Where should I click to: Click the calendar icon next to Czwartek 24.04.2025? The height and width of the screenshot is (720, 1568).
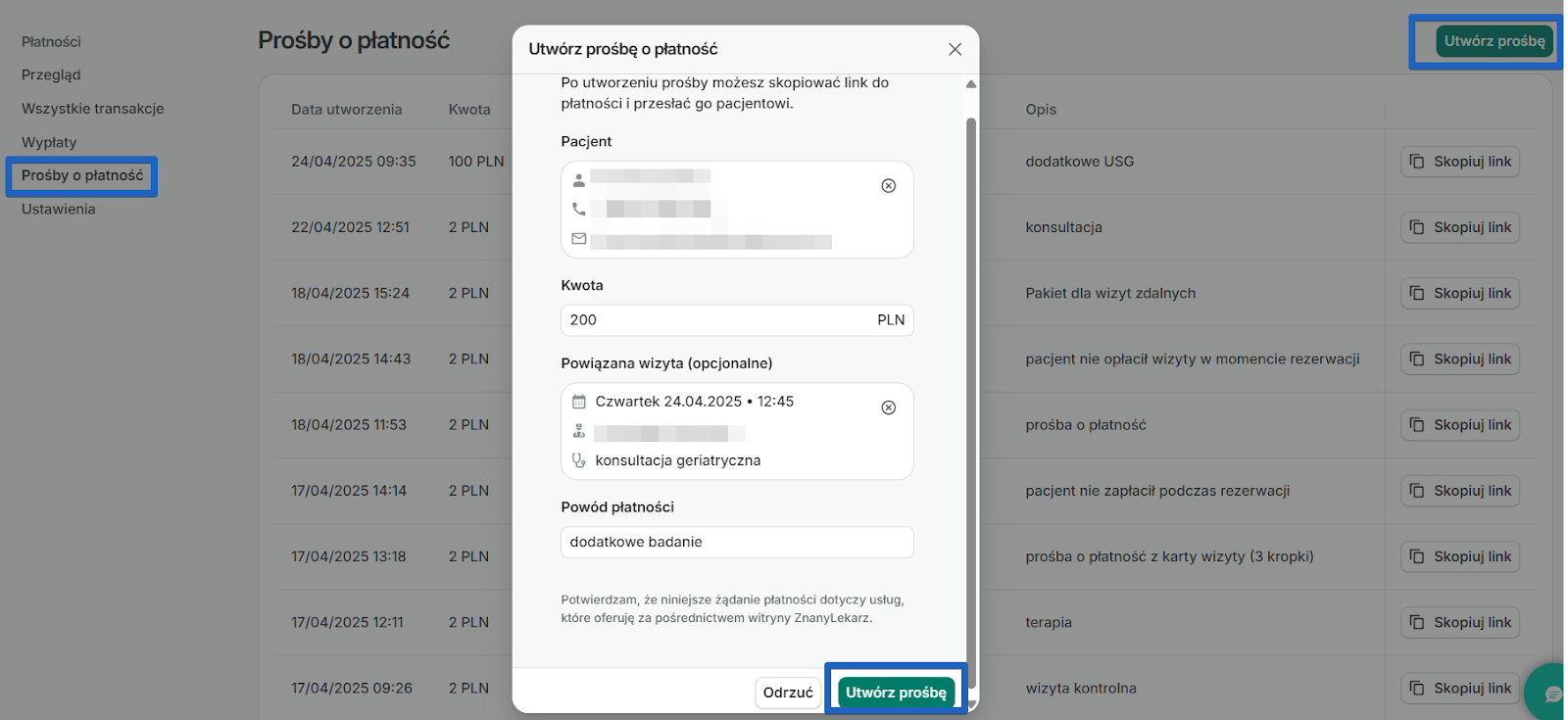(x=579, y=401)
